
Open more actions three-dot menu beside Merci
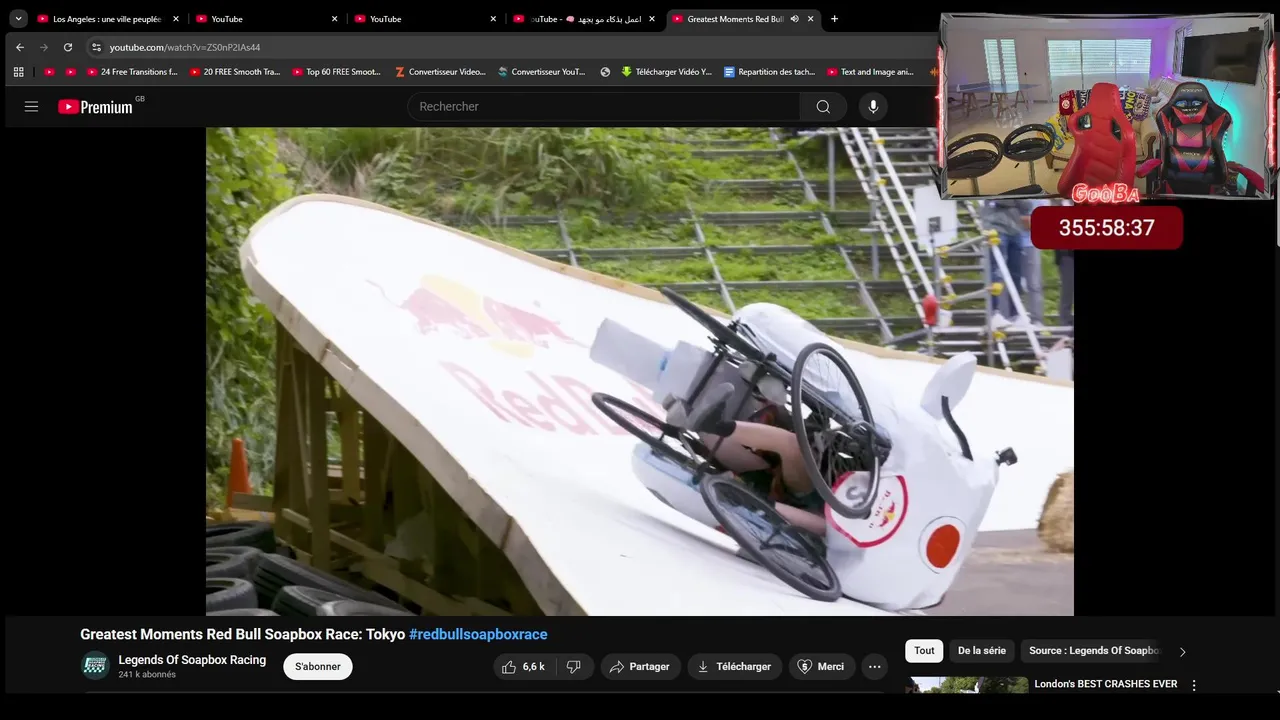[875, 667]
